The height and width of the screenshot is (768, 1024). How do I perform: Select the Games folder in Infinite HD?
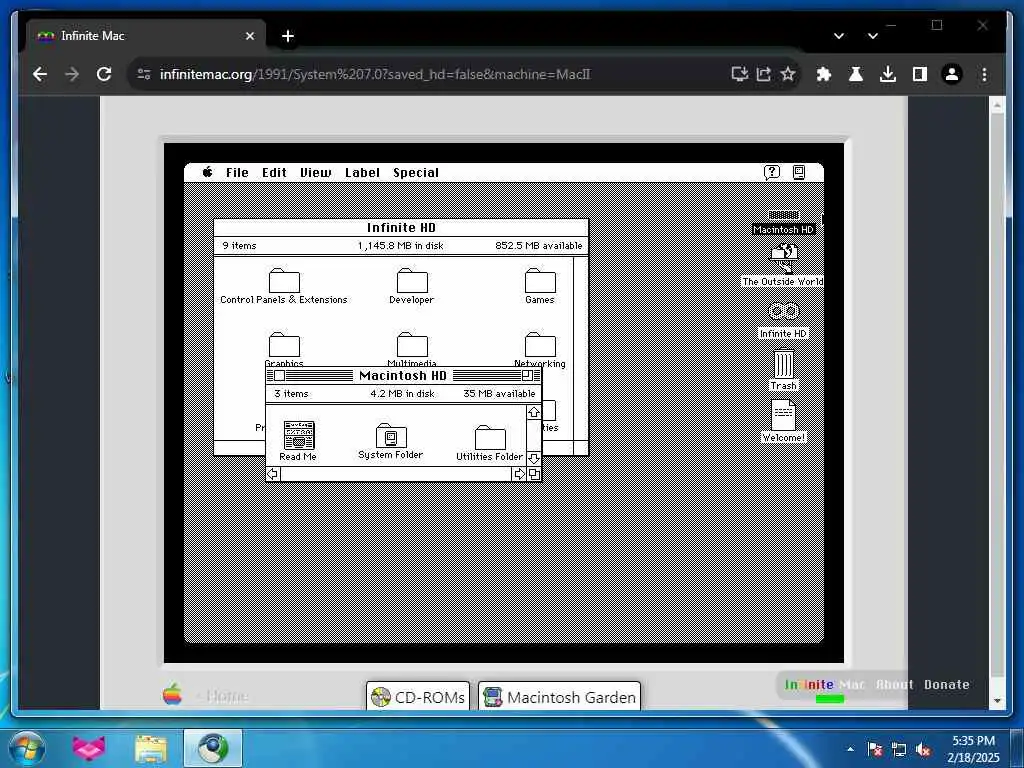[540, 287]
